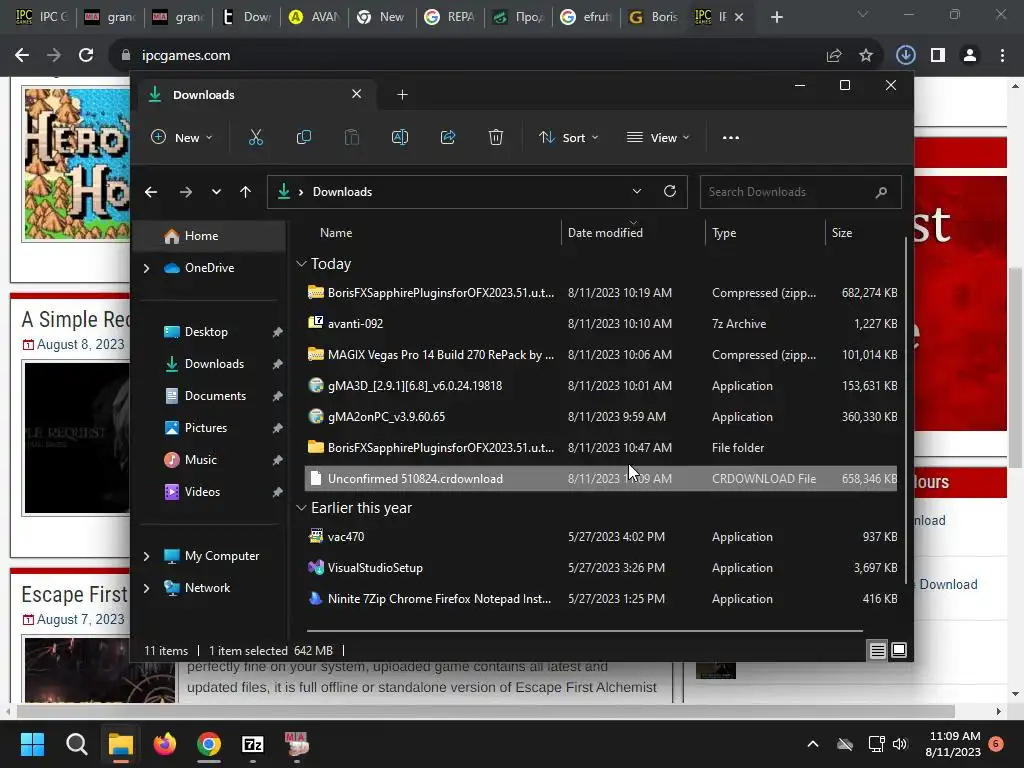Open 7-Zip from the taskbar
Screen dimensions: 1024x768
click(x=253, y=744)
